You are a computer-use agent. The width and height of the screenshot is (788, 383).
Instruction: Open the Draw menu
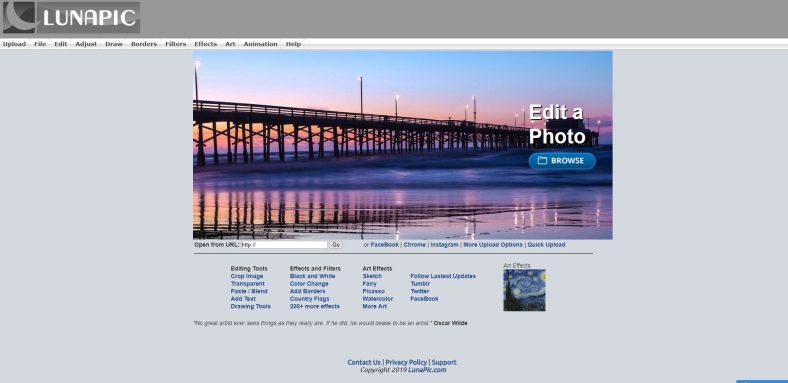pyautogui.click(x=114, y=44)
